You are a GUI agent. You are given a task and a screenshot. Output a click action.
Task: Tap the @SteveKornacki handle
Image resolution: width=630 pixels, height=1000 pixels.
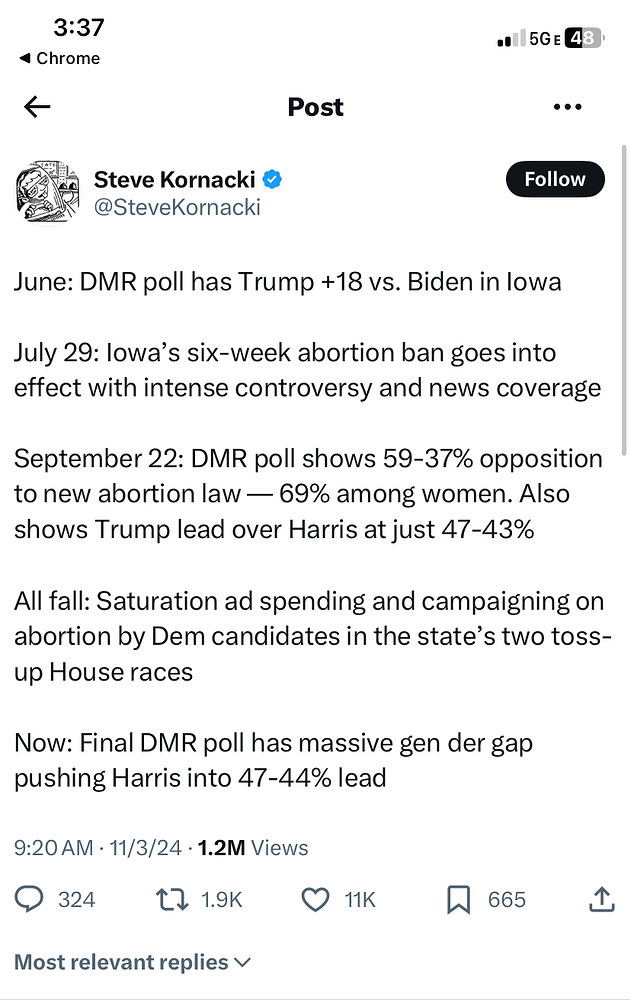coord(176,207)
